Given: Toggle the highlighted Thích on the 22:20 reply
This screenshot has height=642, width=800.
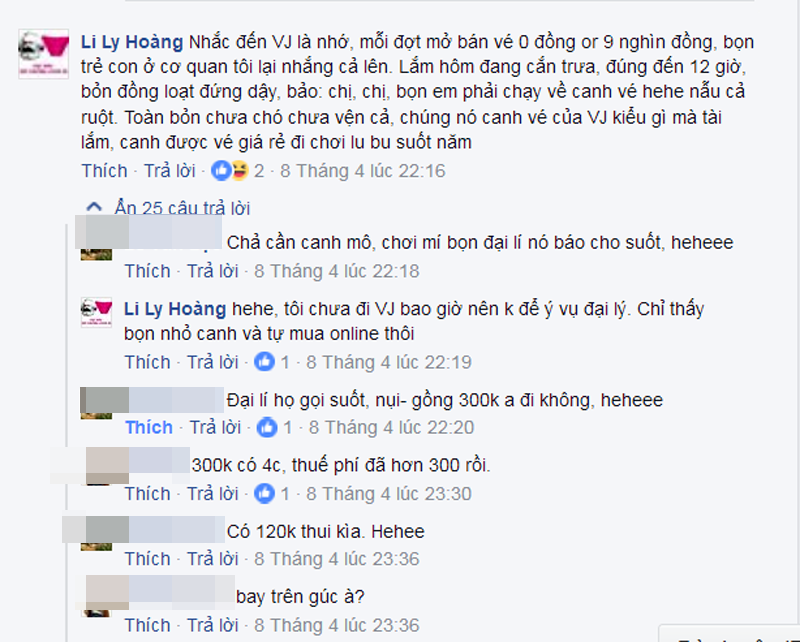Looking at the screenshot, I should coord(149,427).
